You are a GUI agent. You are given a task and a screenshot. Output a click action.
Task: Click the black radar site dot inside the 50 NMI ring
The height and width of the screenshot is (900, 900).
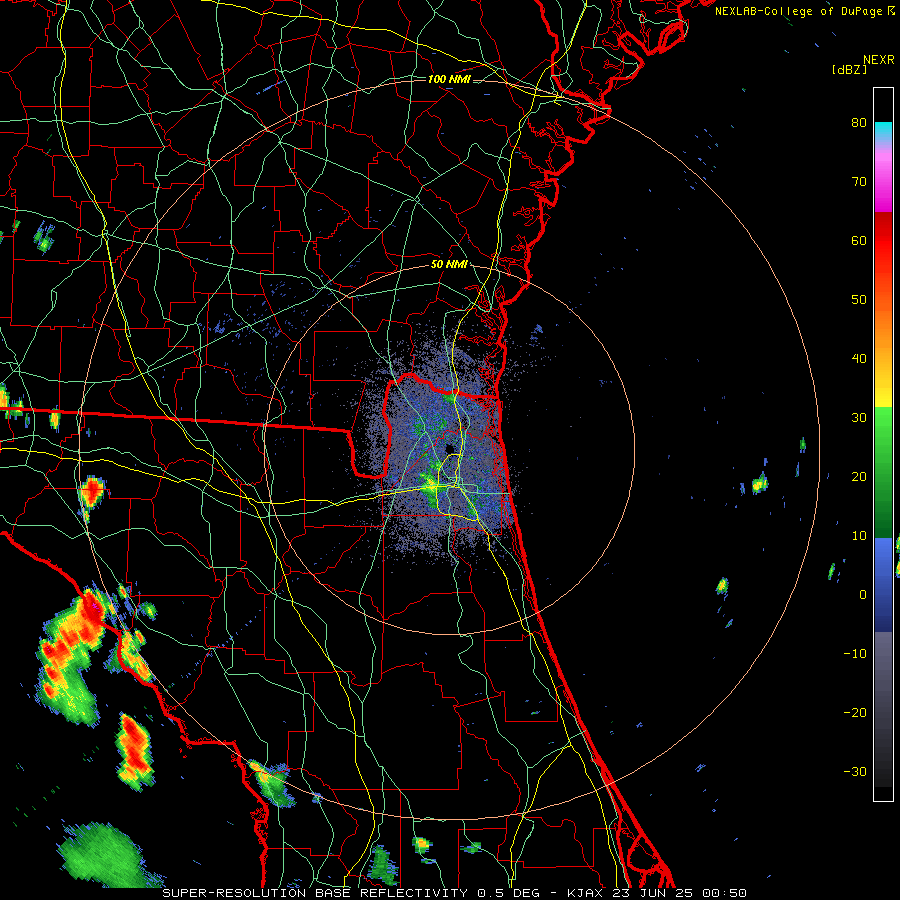pyautogui.click(x=450, y=449)
